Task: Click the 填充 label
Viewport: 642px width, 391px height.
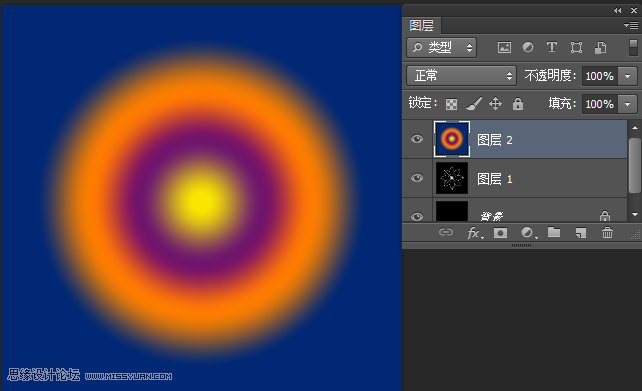Action: pos(562,104)
